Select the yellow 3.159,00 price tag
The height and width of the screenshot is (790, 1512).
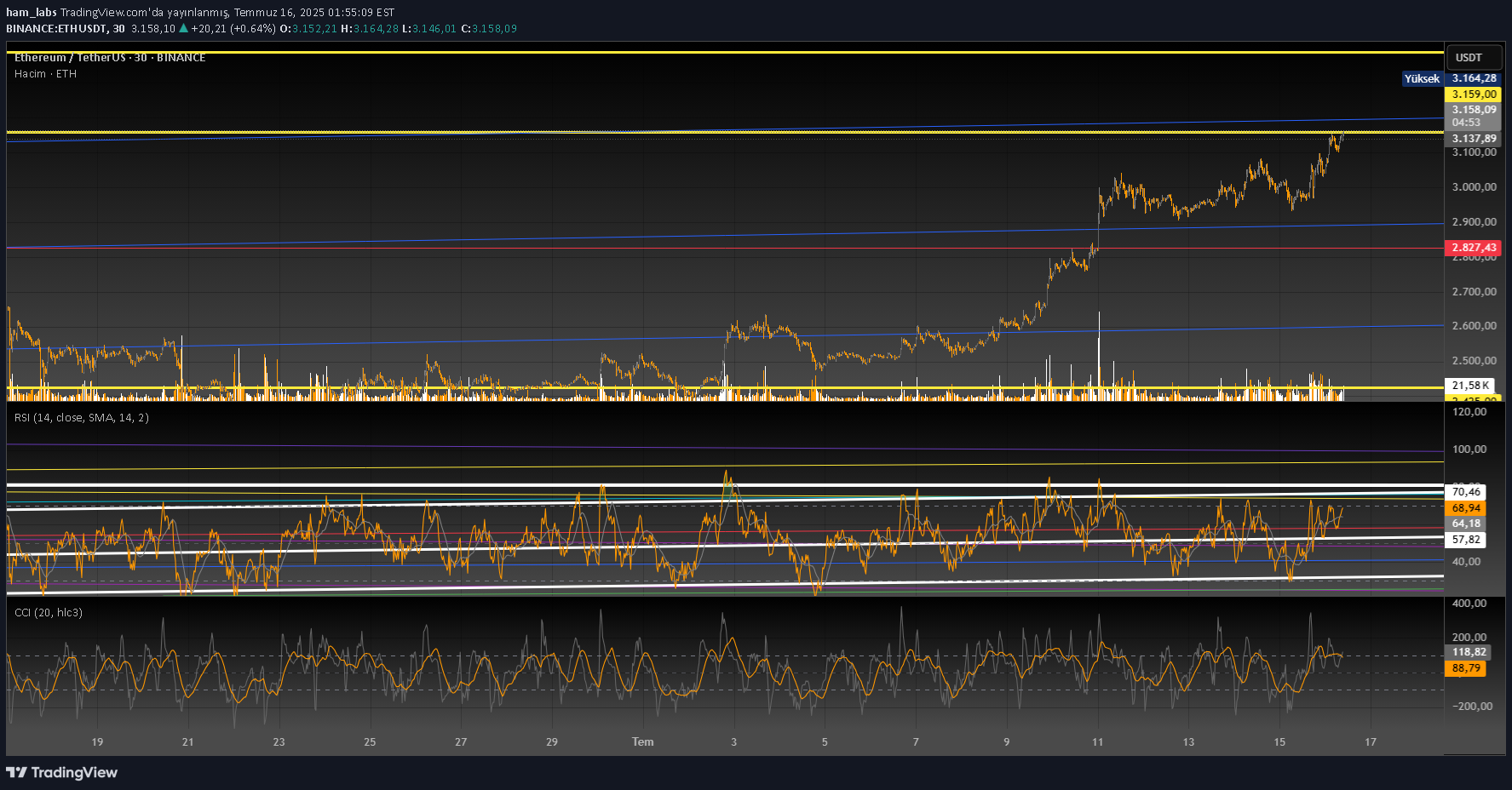[1473, 94]
